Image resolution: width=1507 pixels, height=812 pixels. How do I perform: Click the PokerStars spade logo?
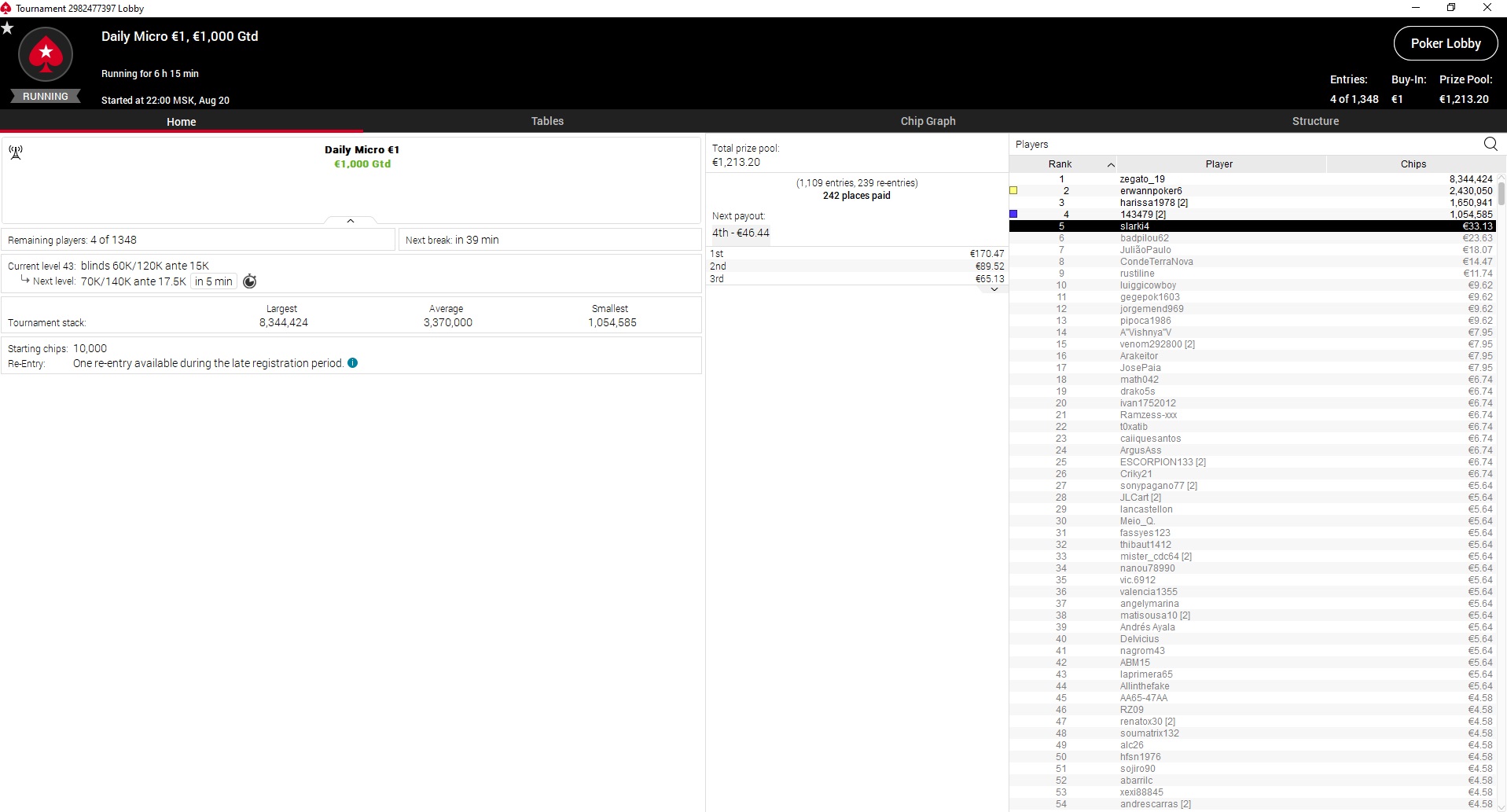(46, 54)
